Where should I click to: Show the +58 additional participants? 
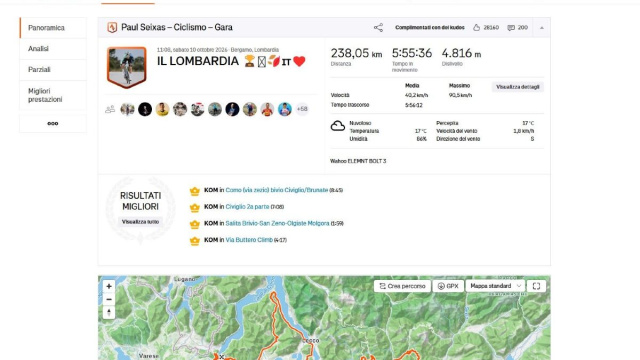point(302,109)
